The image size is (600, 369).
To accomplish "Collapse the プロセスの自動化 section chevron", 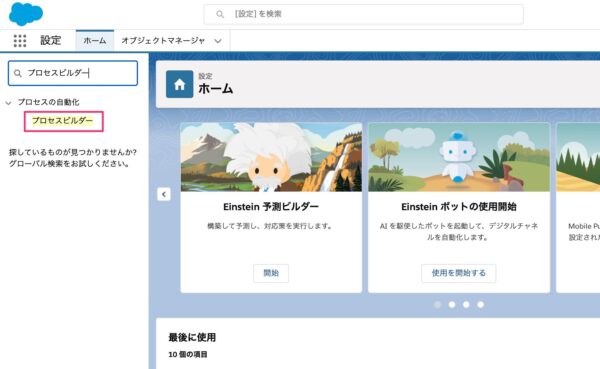I will (8, 103).
